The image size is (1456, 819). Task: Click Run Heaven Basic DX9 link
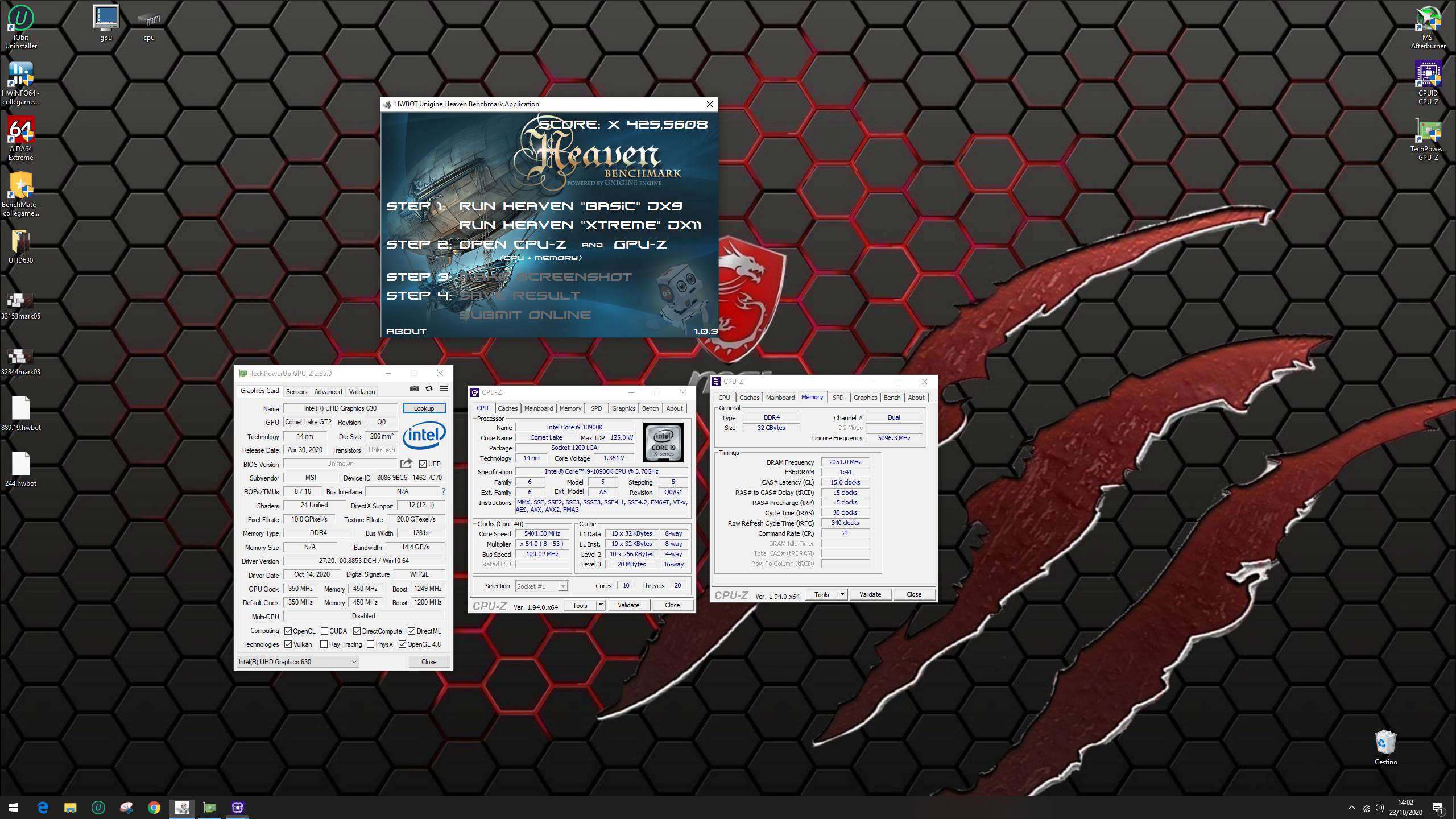pyautogui.click(x=570, y=206)
